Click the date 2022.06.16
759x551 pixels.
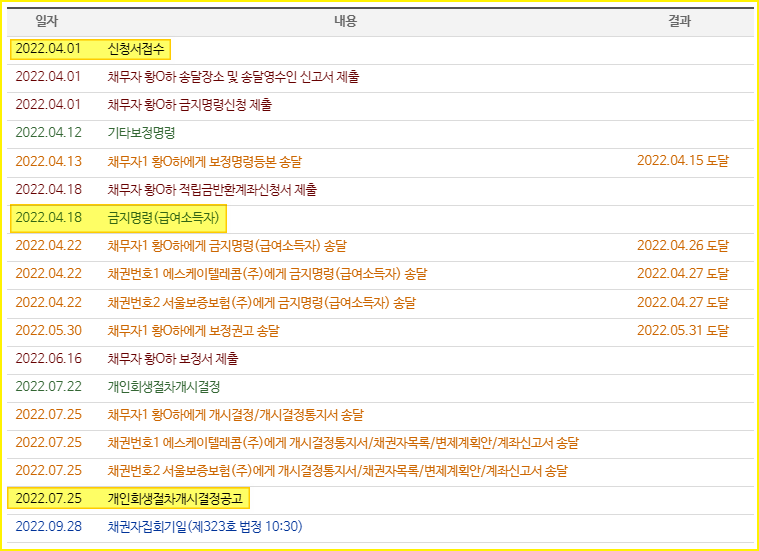click(x=48, y=359)
